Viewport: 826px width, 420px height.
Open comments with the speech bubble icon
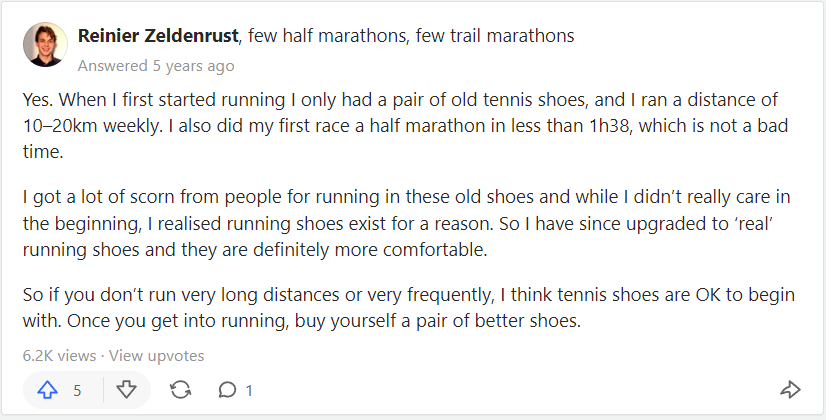coord(227,390)
